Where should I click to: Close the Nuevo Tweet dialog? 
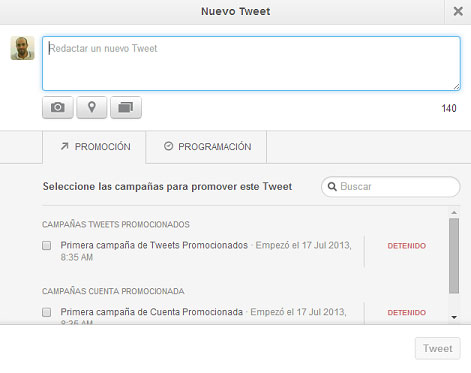point(458,11)
